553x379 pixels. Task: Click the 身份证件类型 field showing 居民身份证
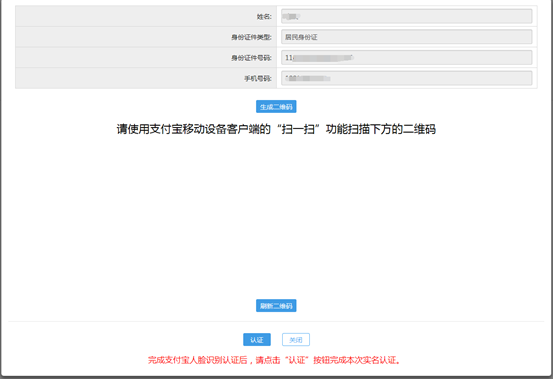(407, 37)
